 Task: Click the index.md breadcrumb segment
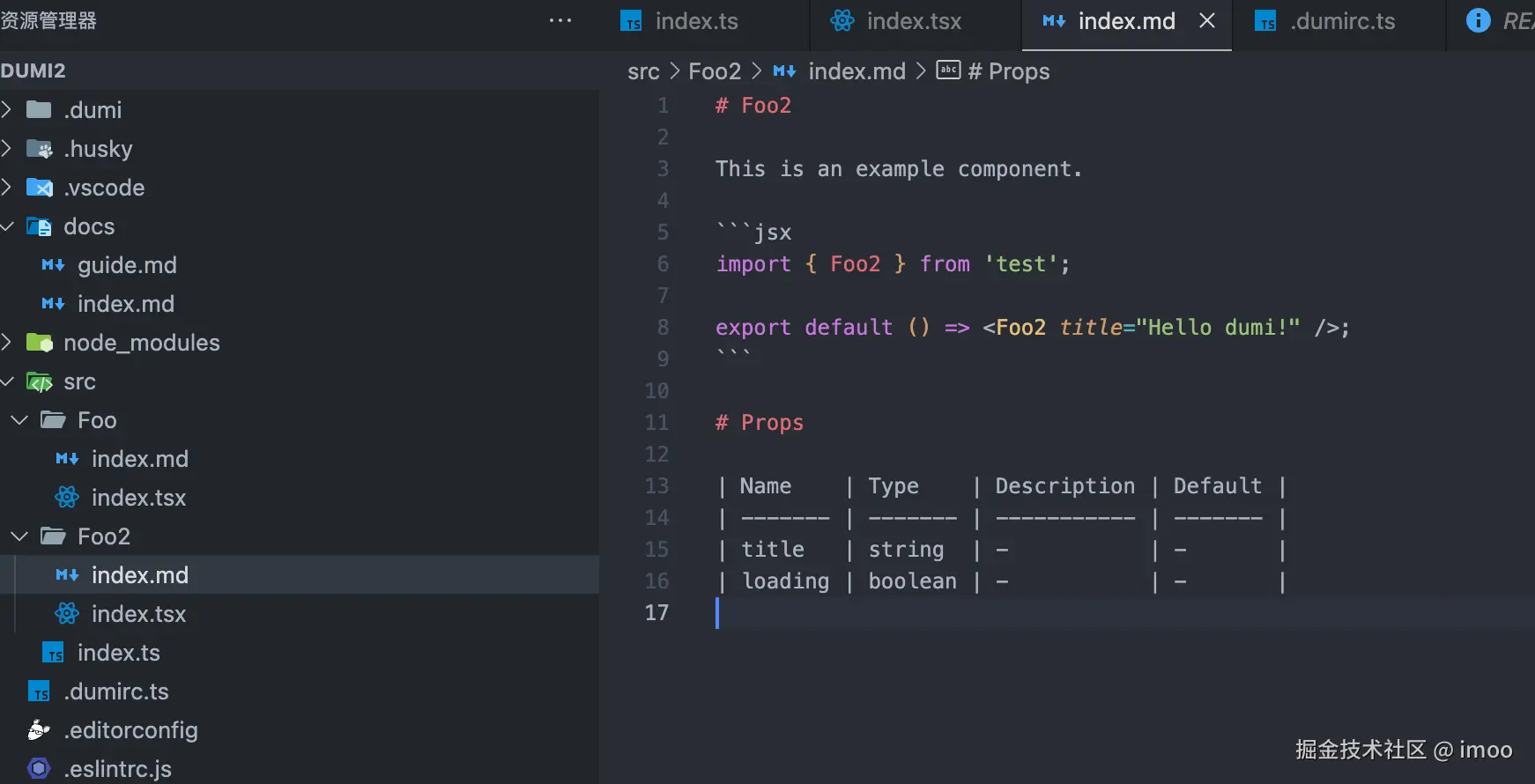pos(856,71)
